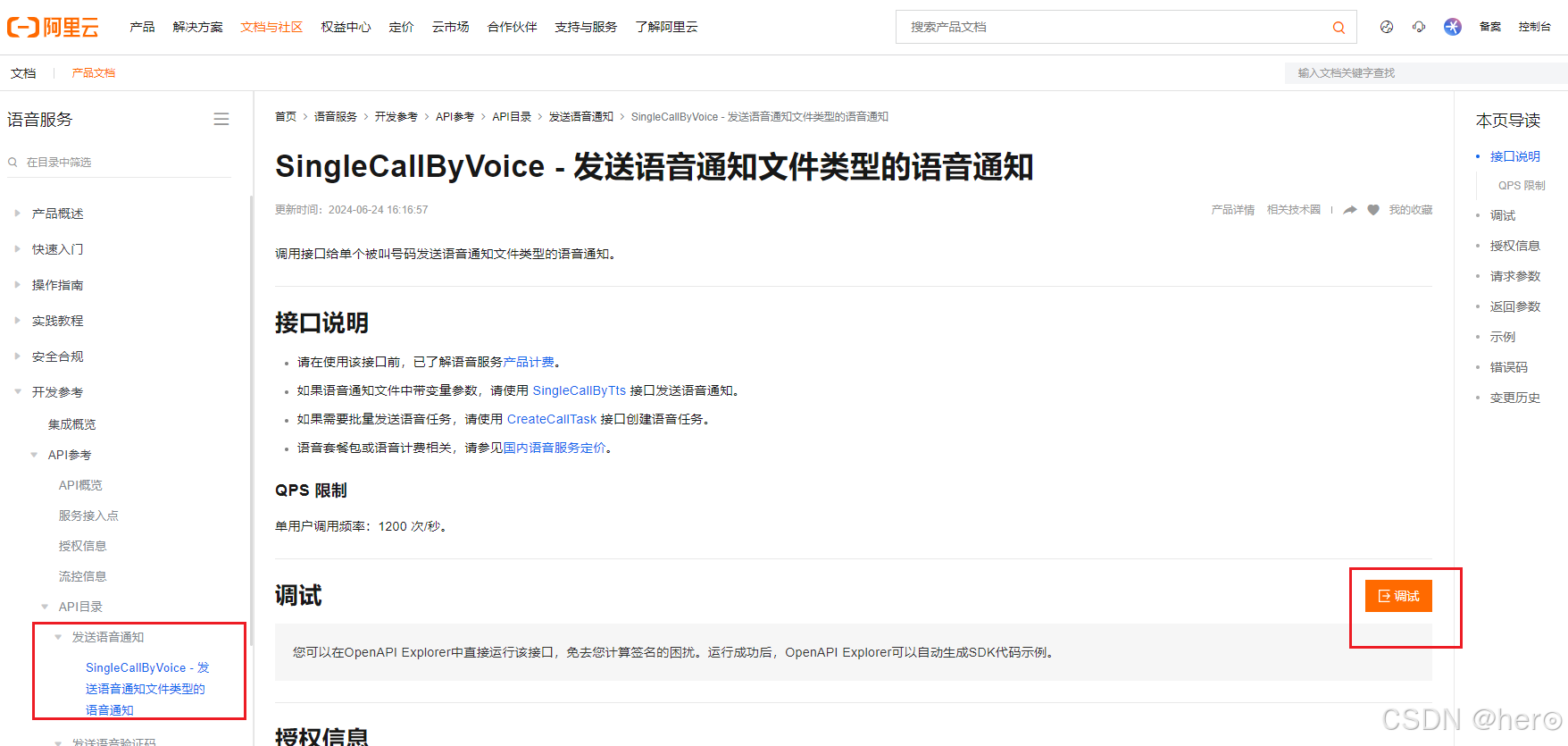Viewport: 1568px width, 746px height.
Task: Collapse the 开发参考 tree node
Action: pos(17,392)
